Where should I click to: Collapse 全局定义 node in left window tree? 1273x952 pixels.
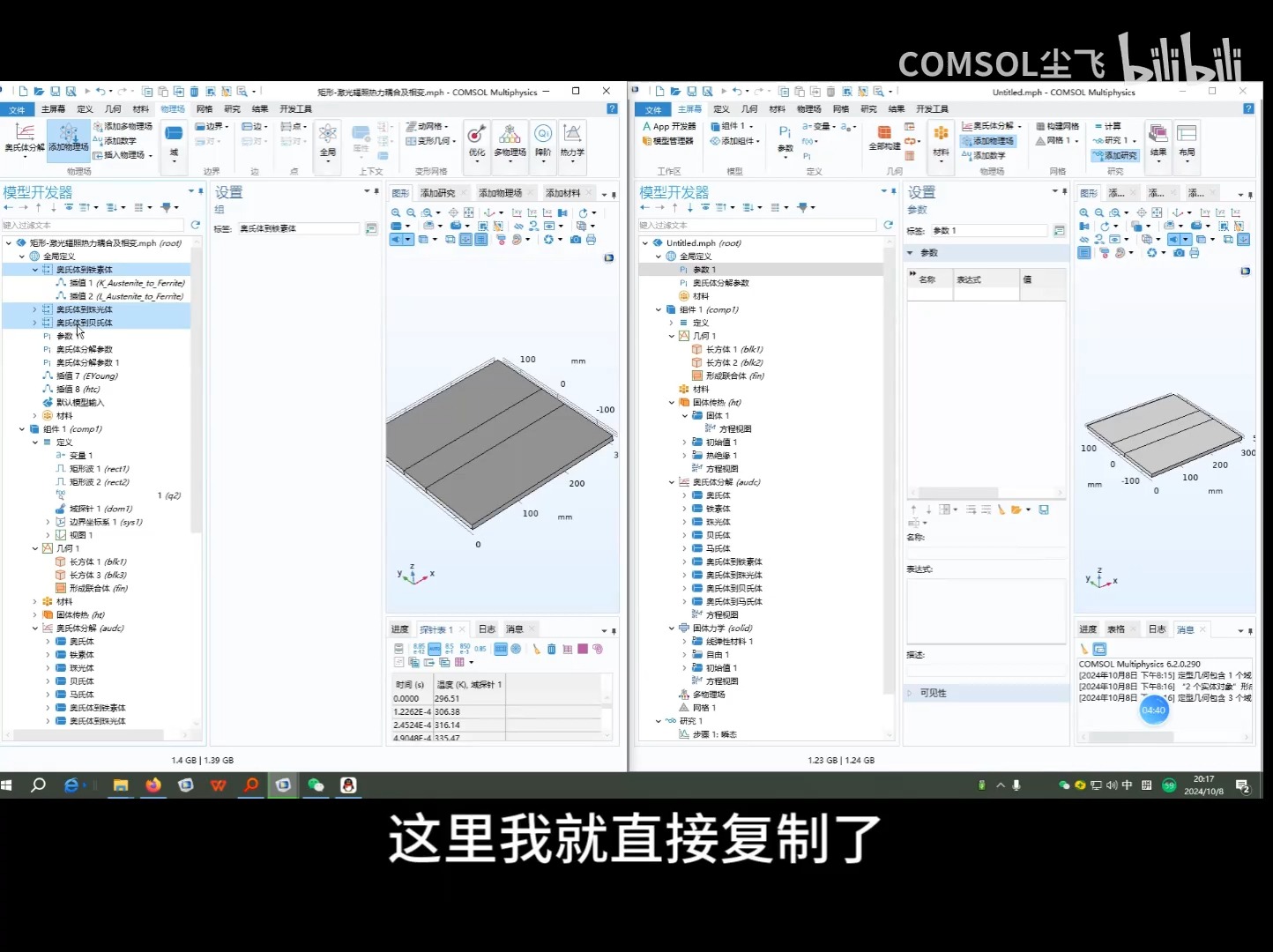pyautogui.click(x=22, y=257)
